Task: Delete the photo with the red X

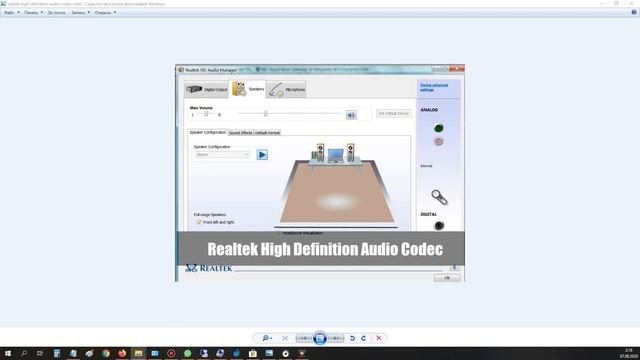Action: pyautogui.click(x=379, y=338)
